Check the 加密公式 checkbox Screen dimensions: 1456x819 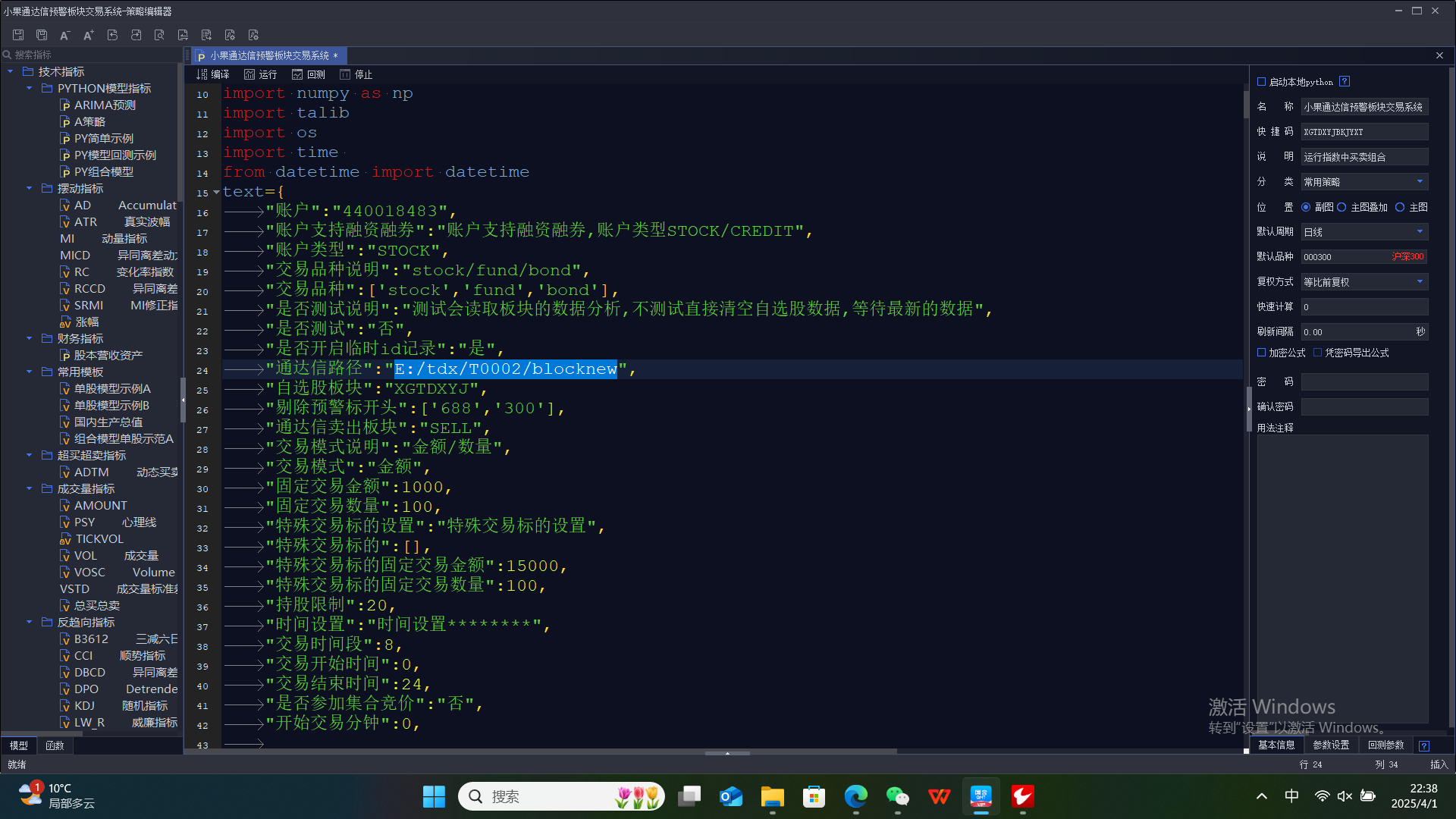point(1262,353)
